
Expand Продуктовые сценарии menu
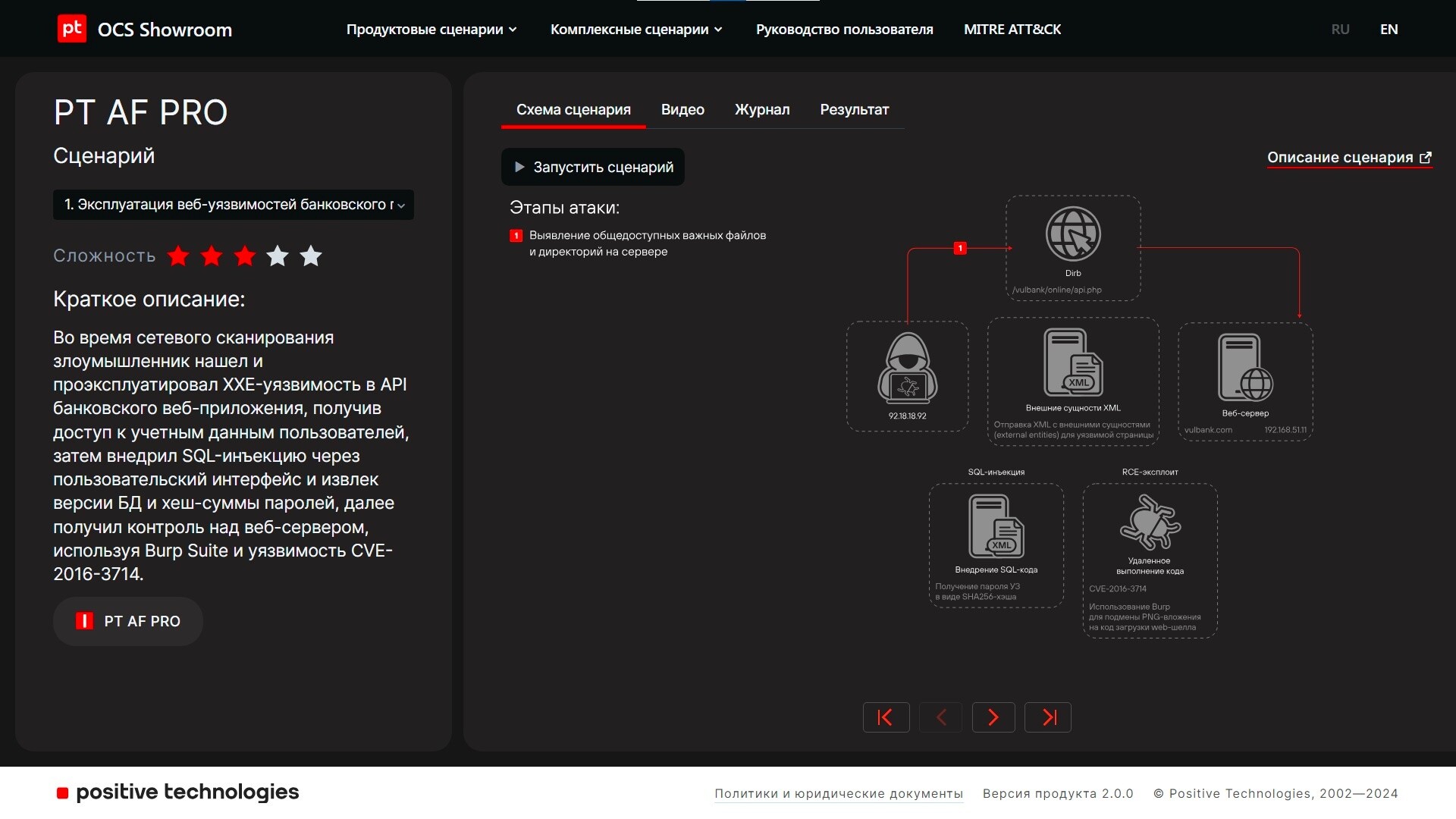tap(431, 30)
